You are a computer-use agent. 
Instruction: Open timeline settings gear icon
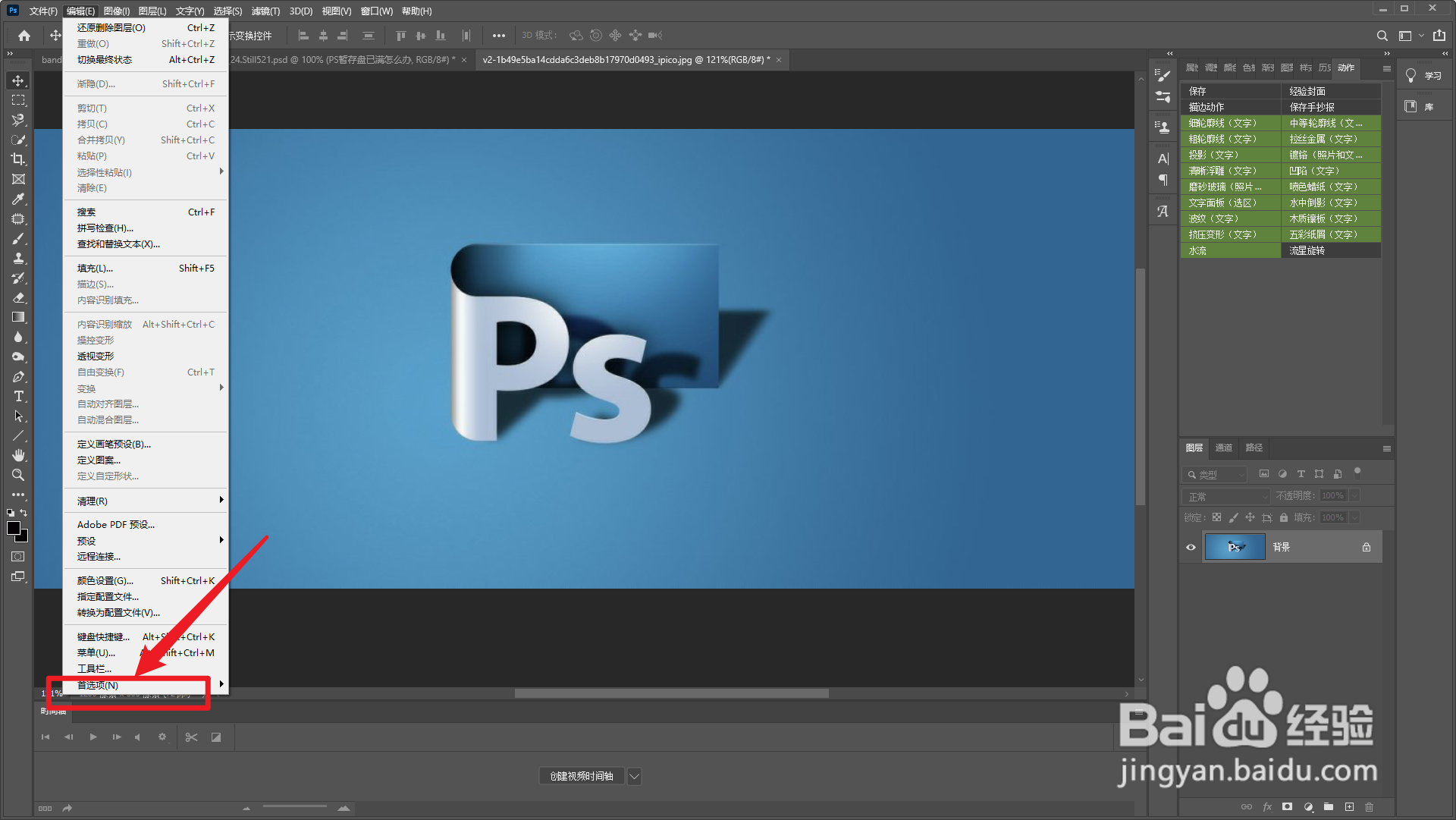click(162, 737)
